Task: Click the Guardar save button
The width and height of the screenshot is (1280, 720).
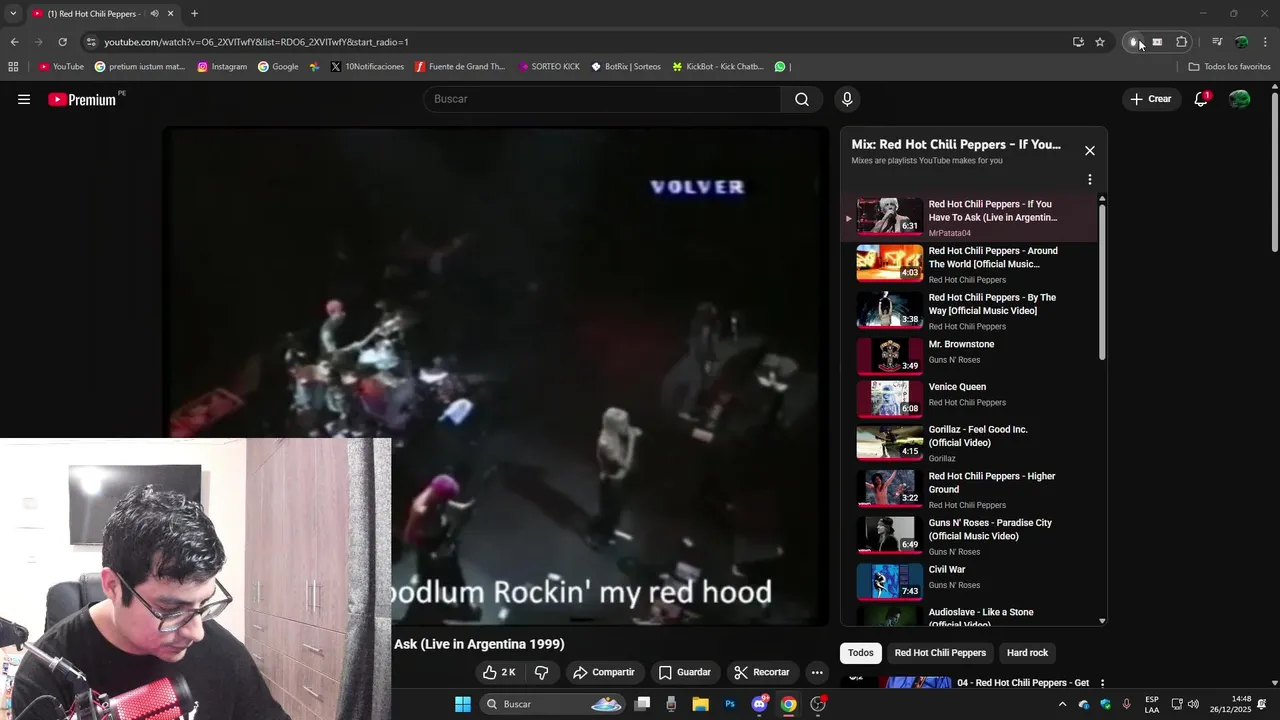Action: (x=684, y=672)
